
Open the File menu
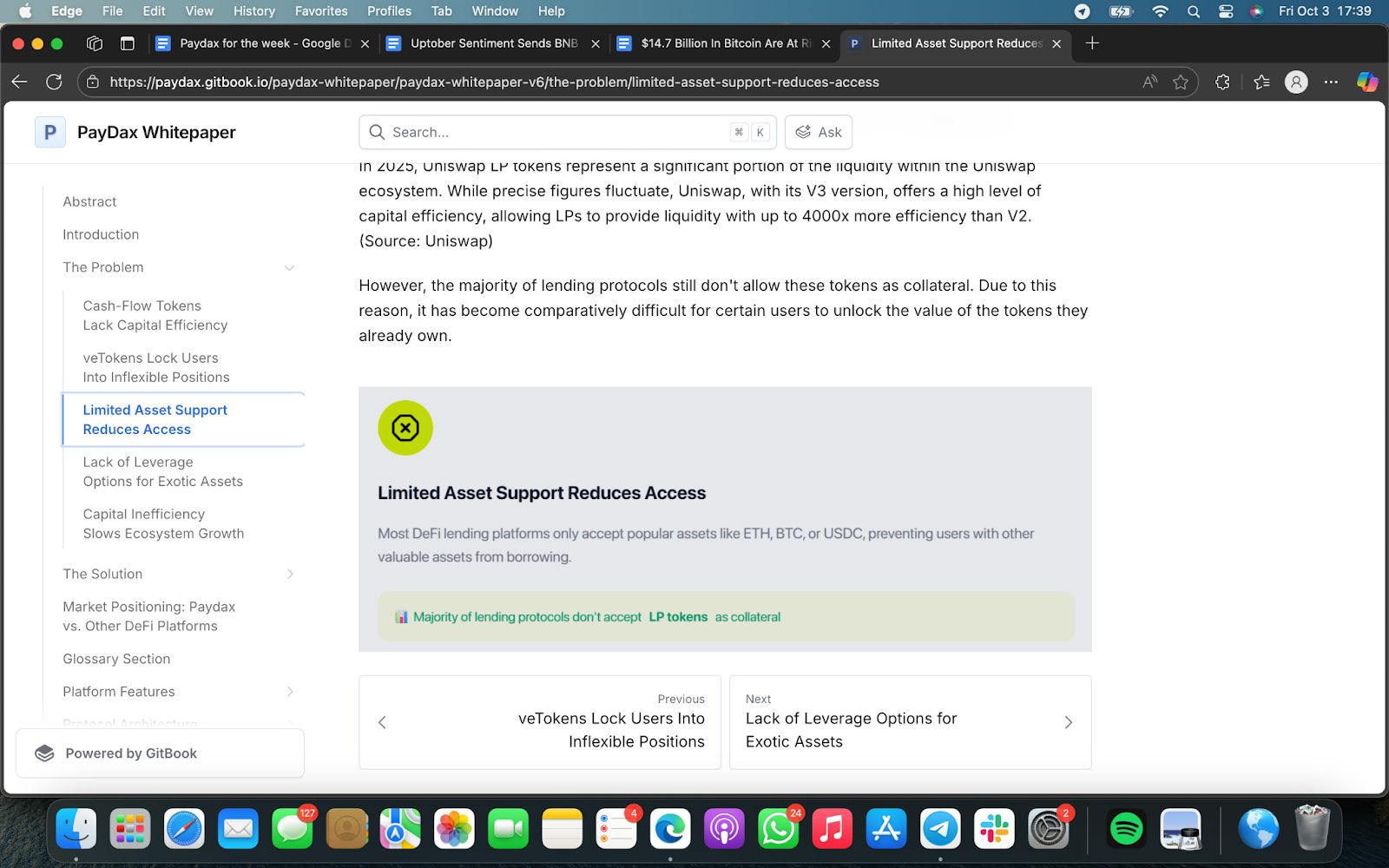(112, 11)
